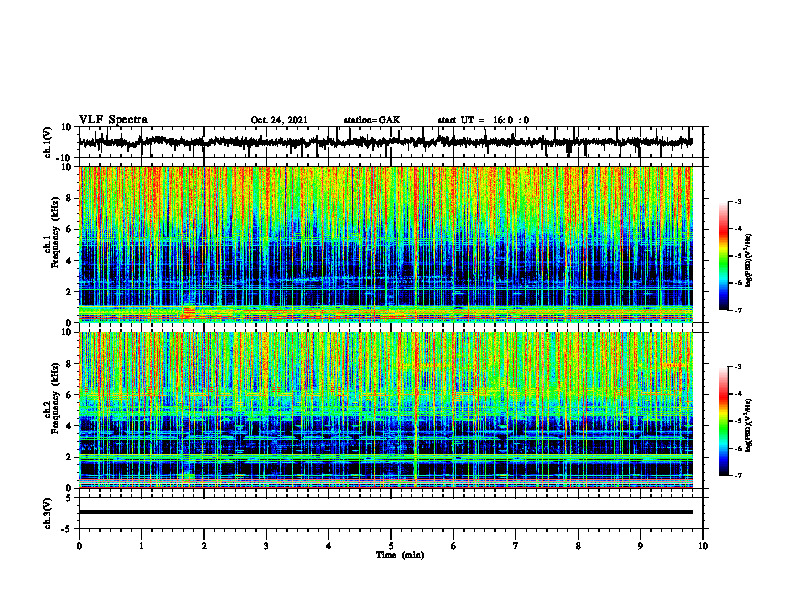
Task: Click the "station=GAK" header label
Action: (x=372, y=120)
